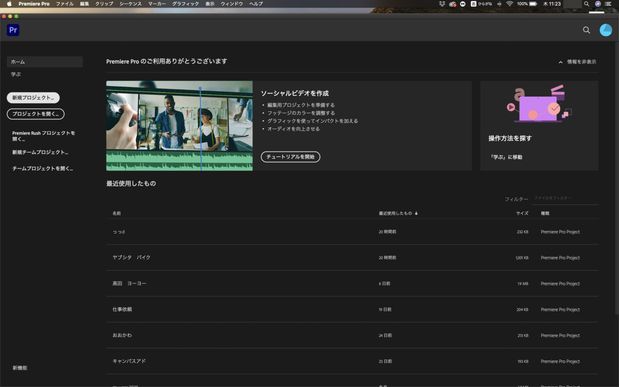Click the 新規プロジェクト button
This screenshot has width=619, height=387.
click(33, 98)
